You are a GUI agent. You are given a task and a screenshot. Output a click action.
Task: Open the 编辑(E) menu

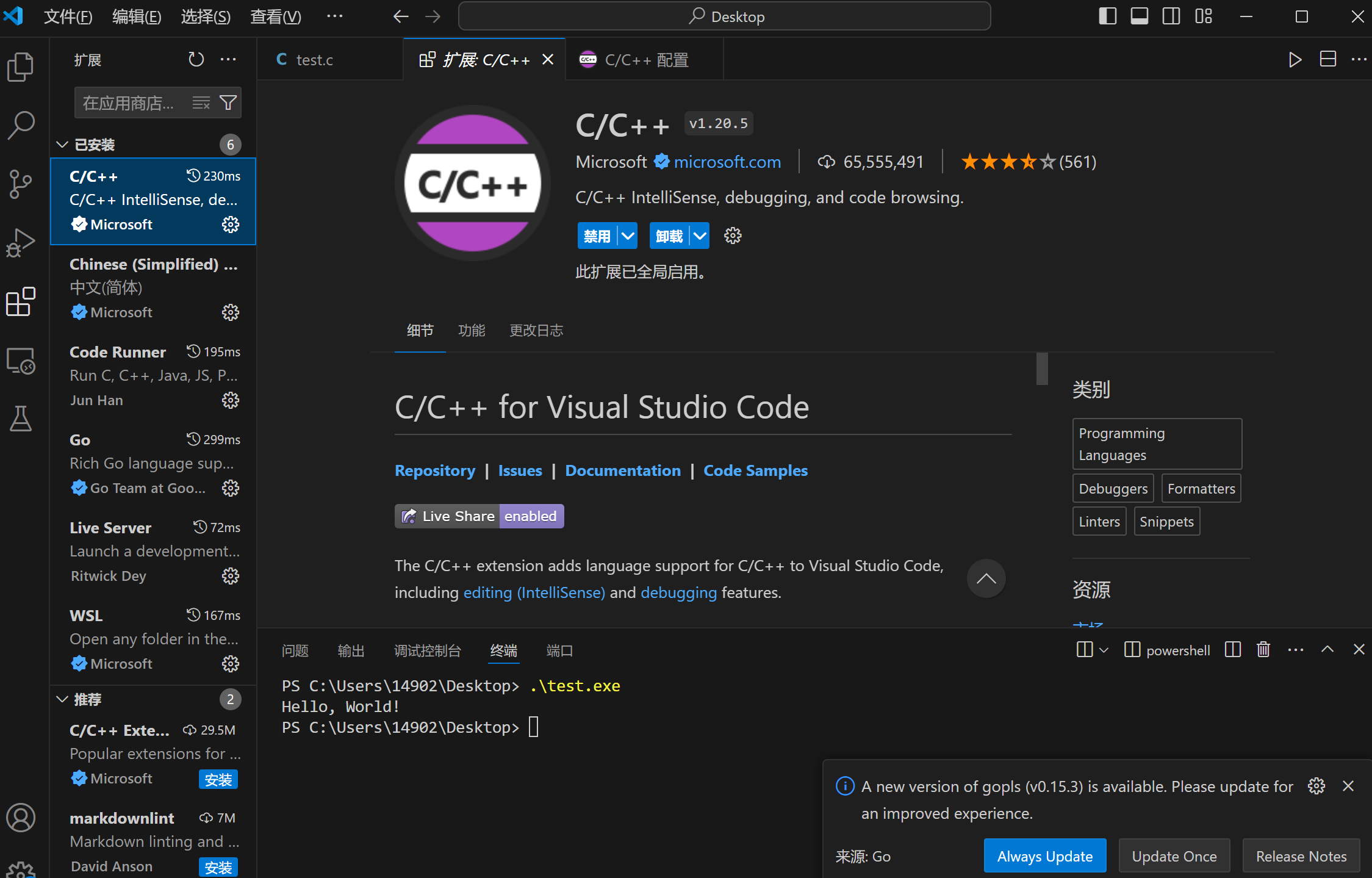[x=137, y=16]
